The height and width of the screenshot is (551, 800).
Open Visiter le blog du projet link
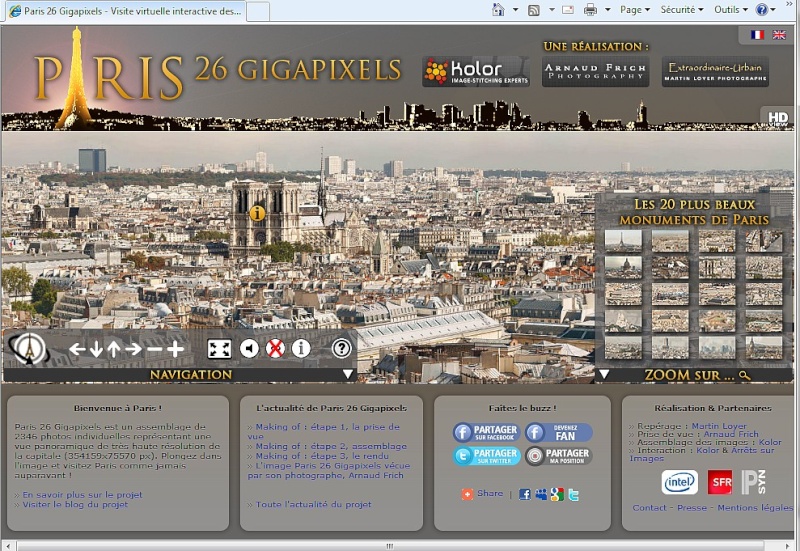(75, 505)
